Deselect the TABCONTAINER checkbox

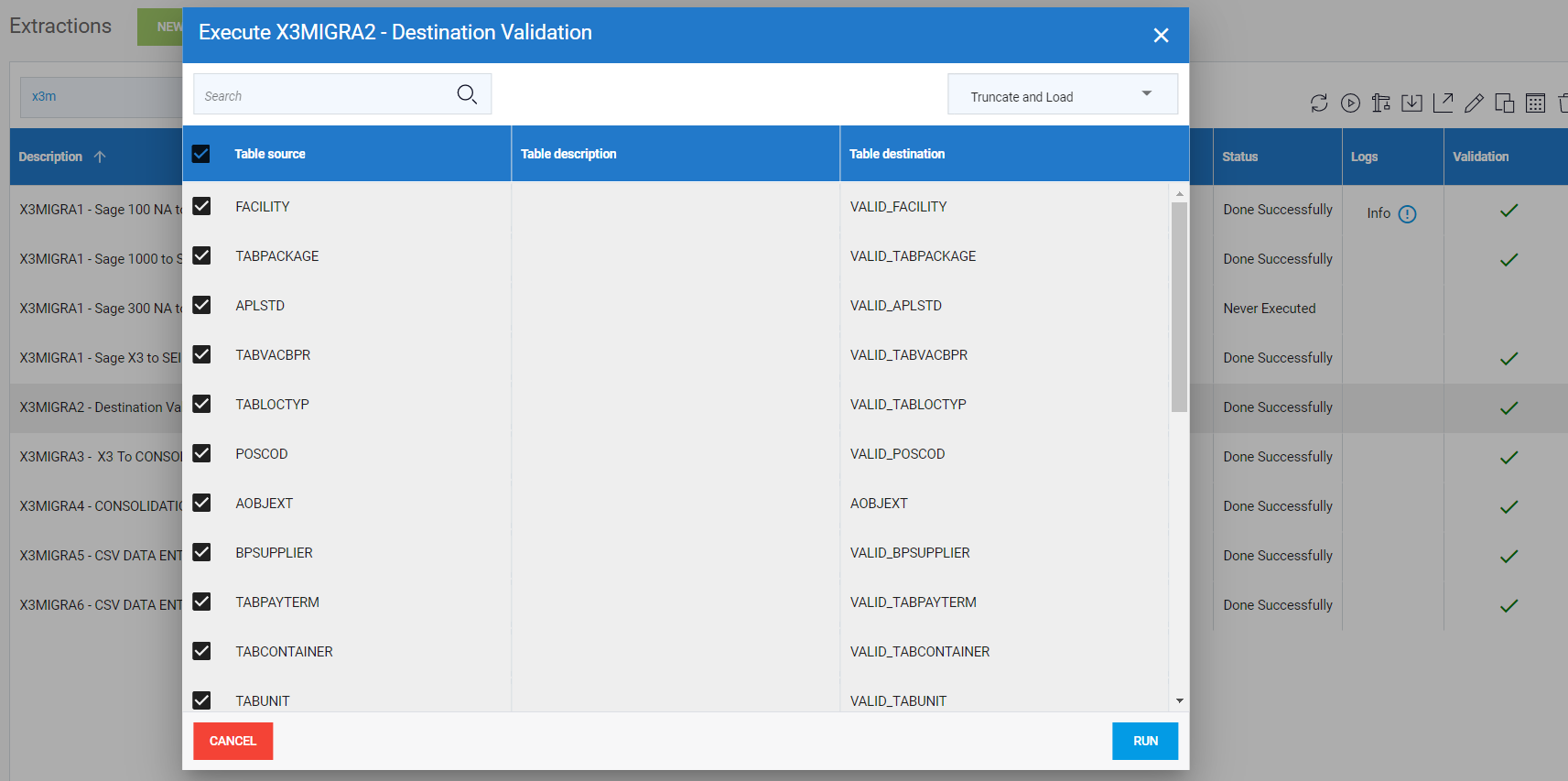(x=201, y=652)
